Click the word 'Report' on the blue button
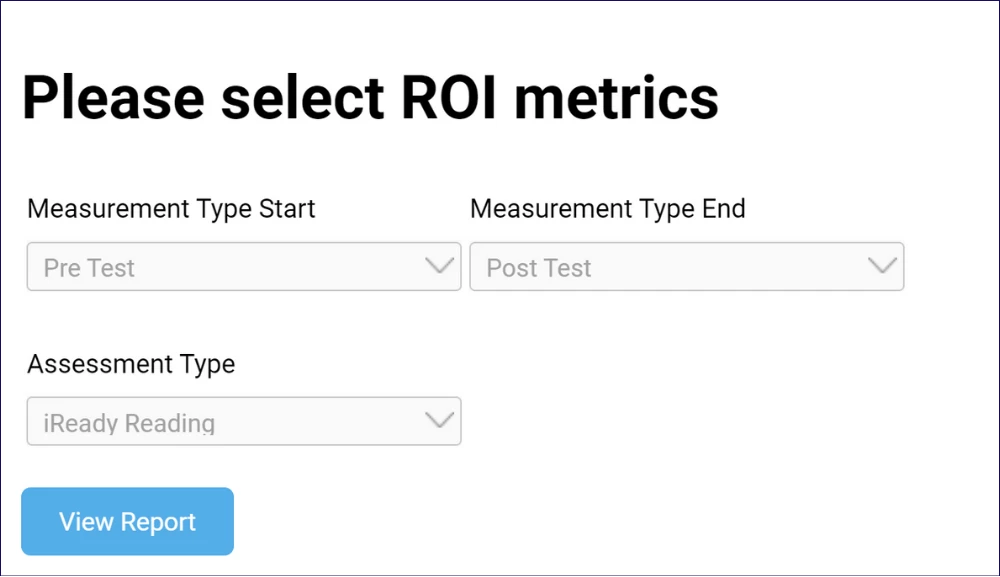Viewport: 1000px width, 577px height. 158,522
